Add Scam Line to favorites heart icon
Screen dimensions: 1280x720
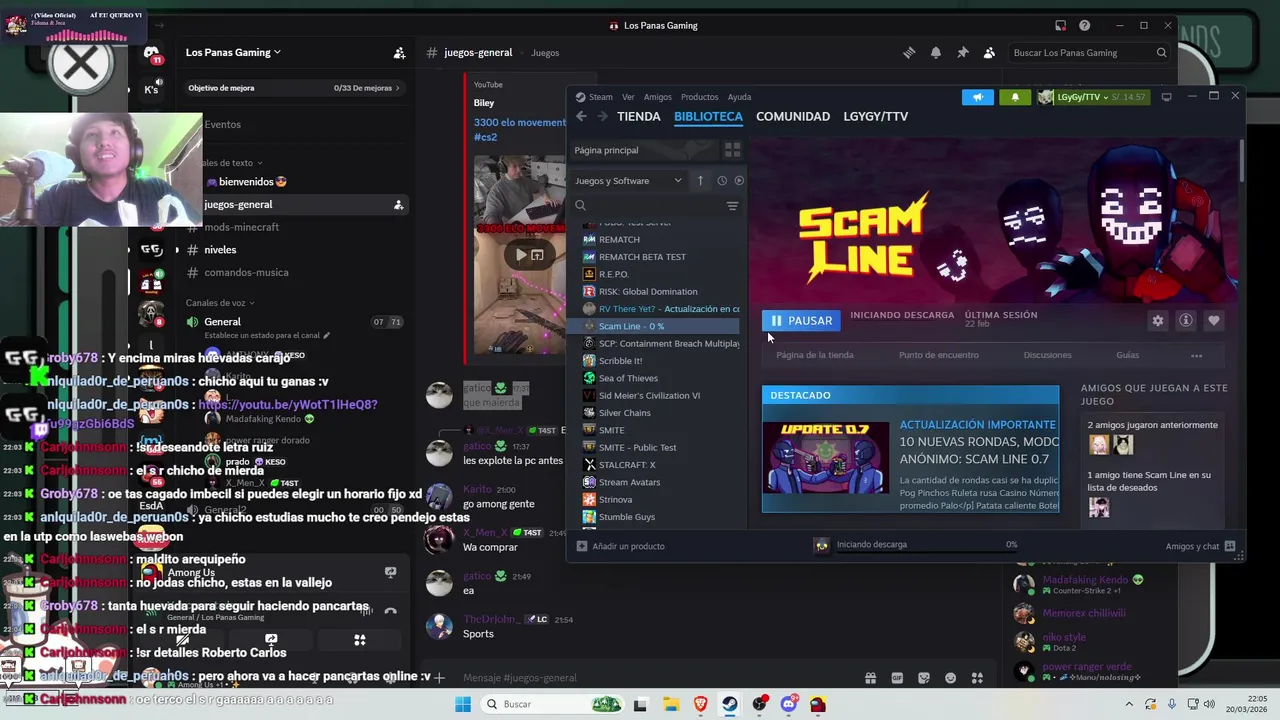click(1214, 321)
